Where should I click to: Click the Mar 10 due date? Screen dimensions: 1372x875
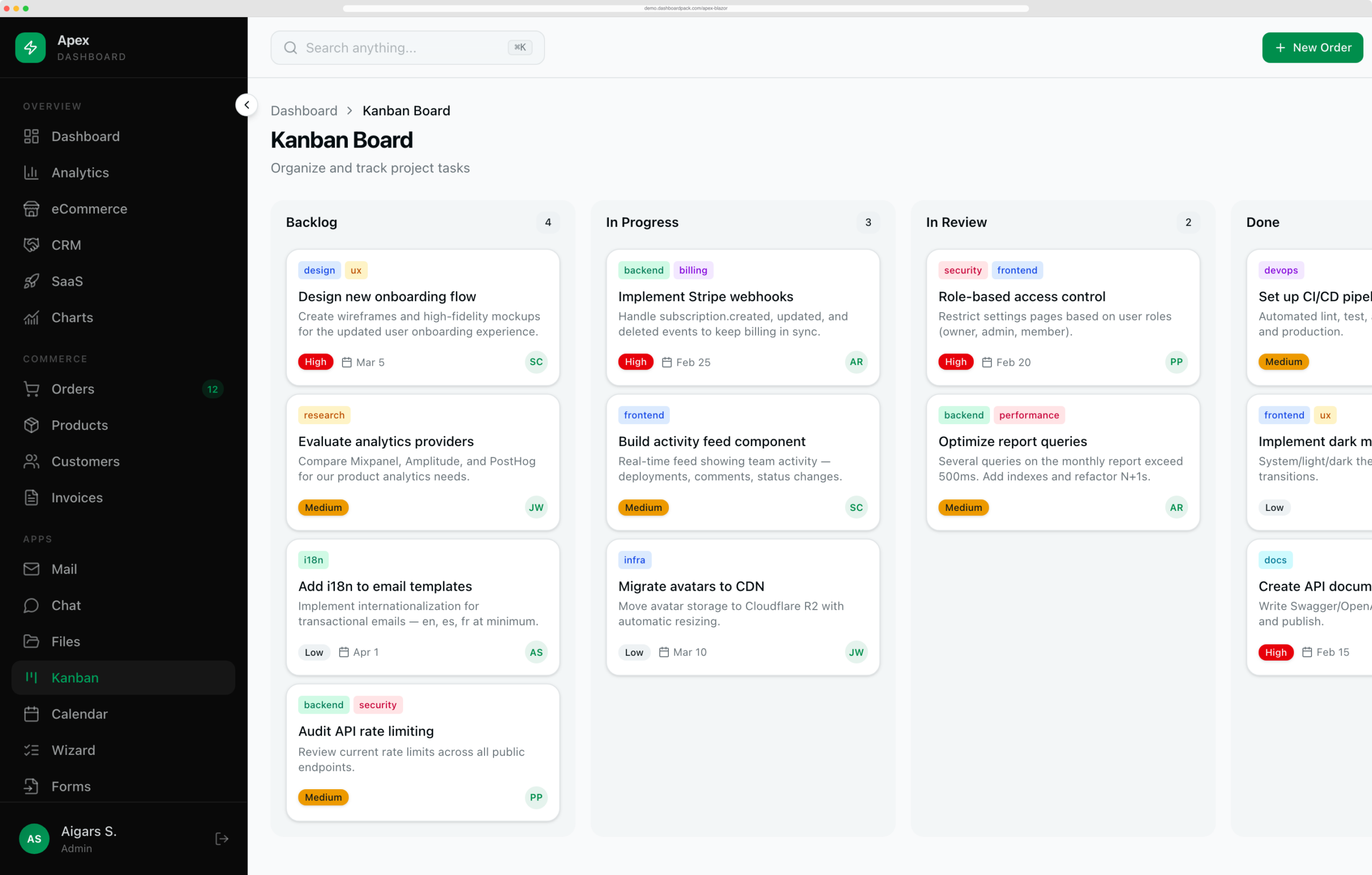coord(683,652)
